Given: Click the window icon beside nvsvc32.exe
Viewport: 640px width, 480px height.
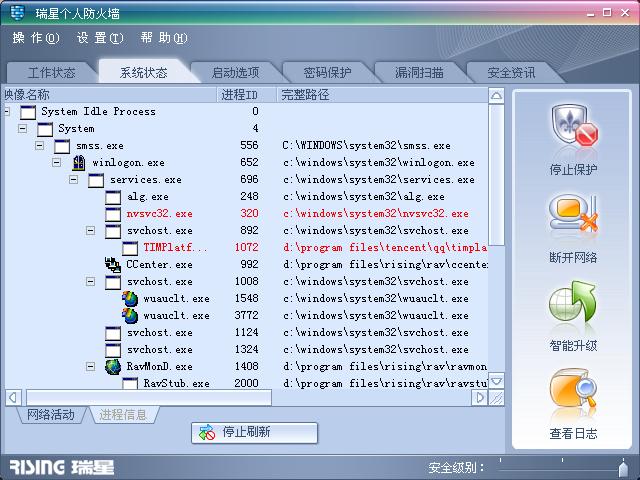Looking at the screenshot, I should coord(113,214).
